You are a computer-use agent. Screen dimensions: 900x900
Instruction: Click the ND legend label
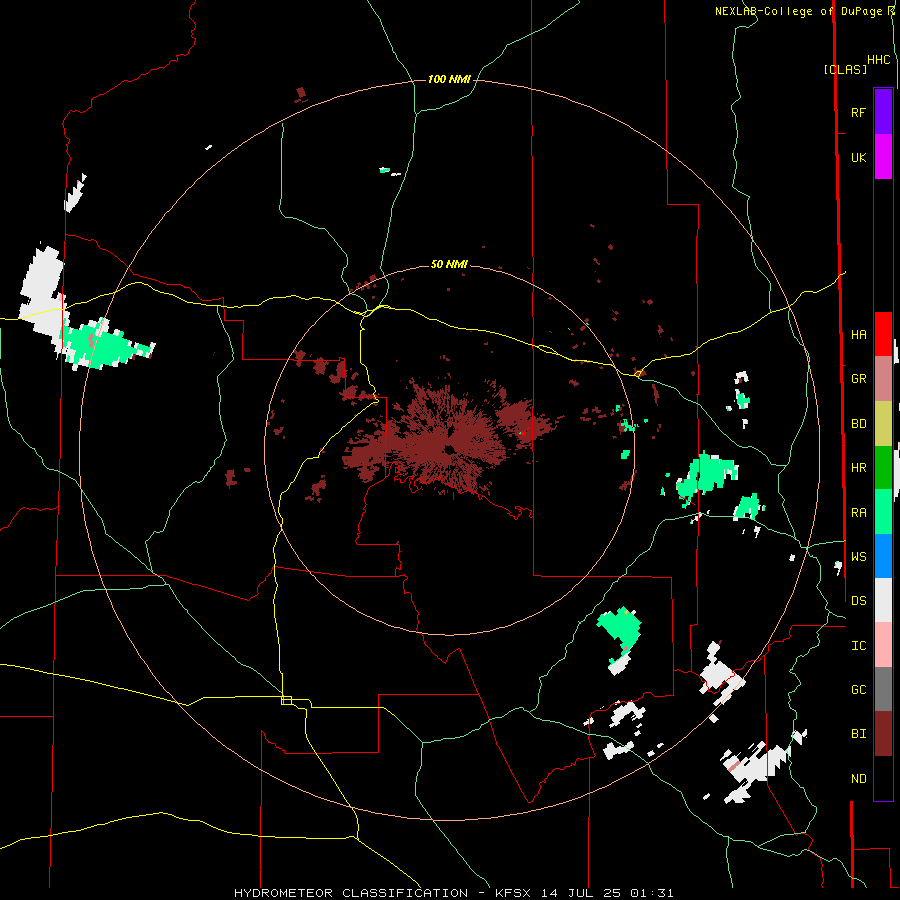[x=858, y=779]
